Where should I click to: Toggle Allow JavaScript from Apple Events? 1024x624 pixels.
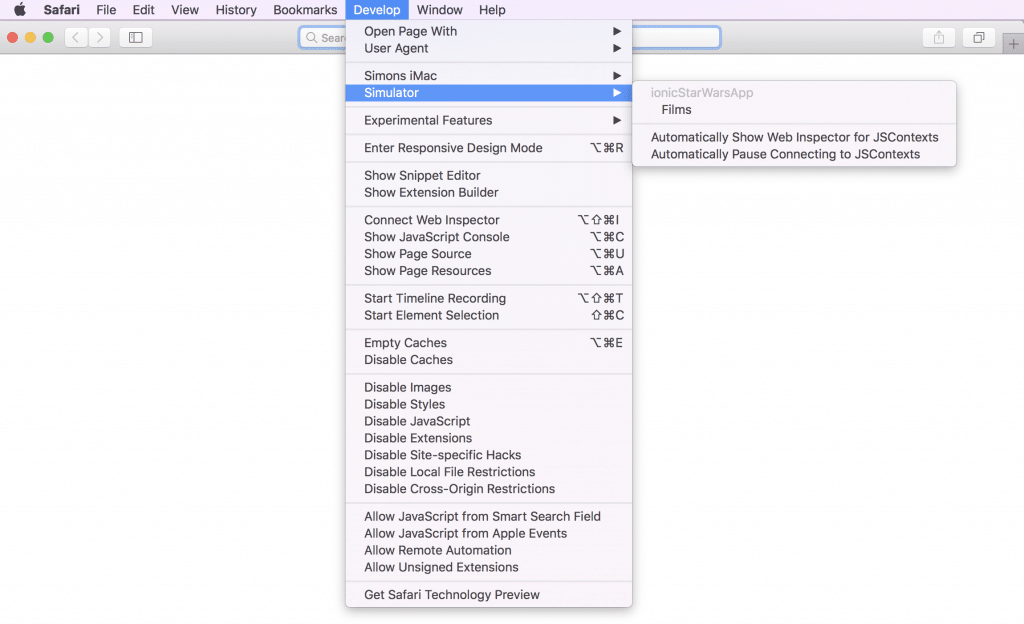pos(488,533)
